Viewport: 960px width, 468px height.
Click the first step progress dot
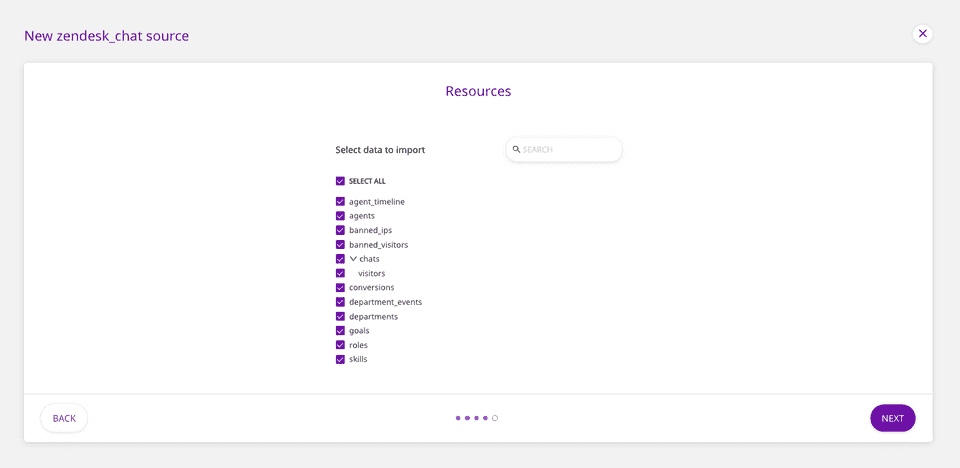458,418
